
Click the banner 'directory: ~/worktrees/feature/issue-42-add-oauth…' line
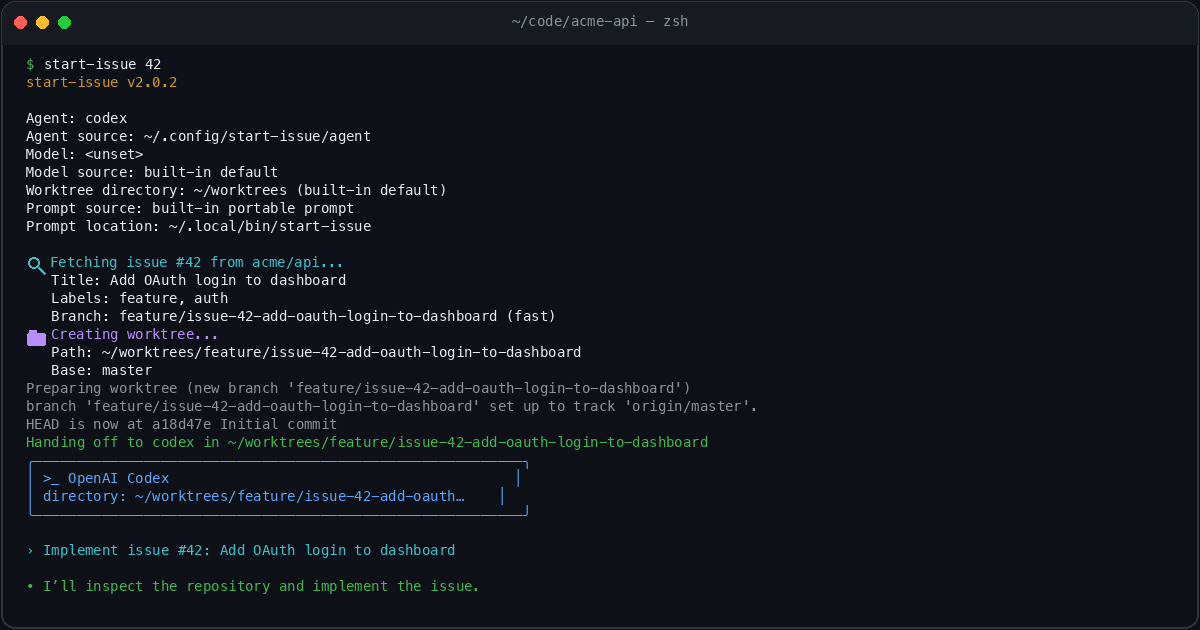tap(254, 496)
